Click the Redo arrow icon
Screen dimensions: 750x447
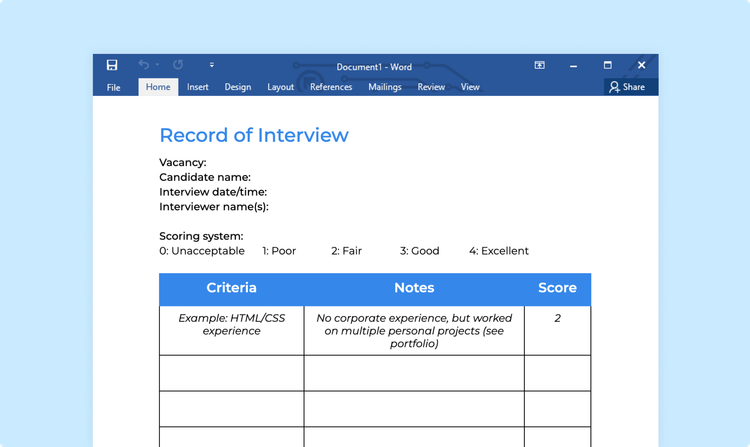pos(178,65)
